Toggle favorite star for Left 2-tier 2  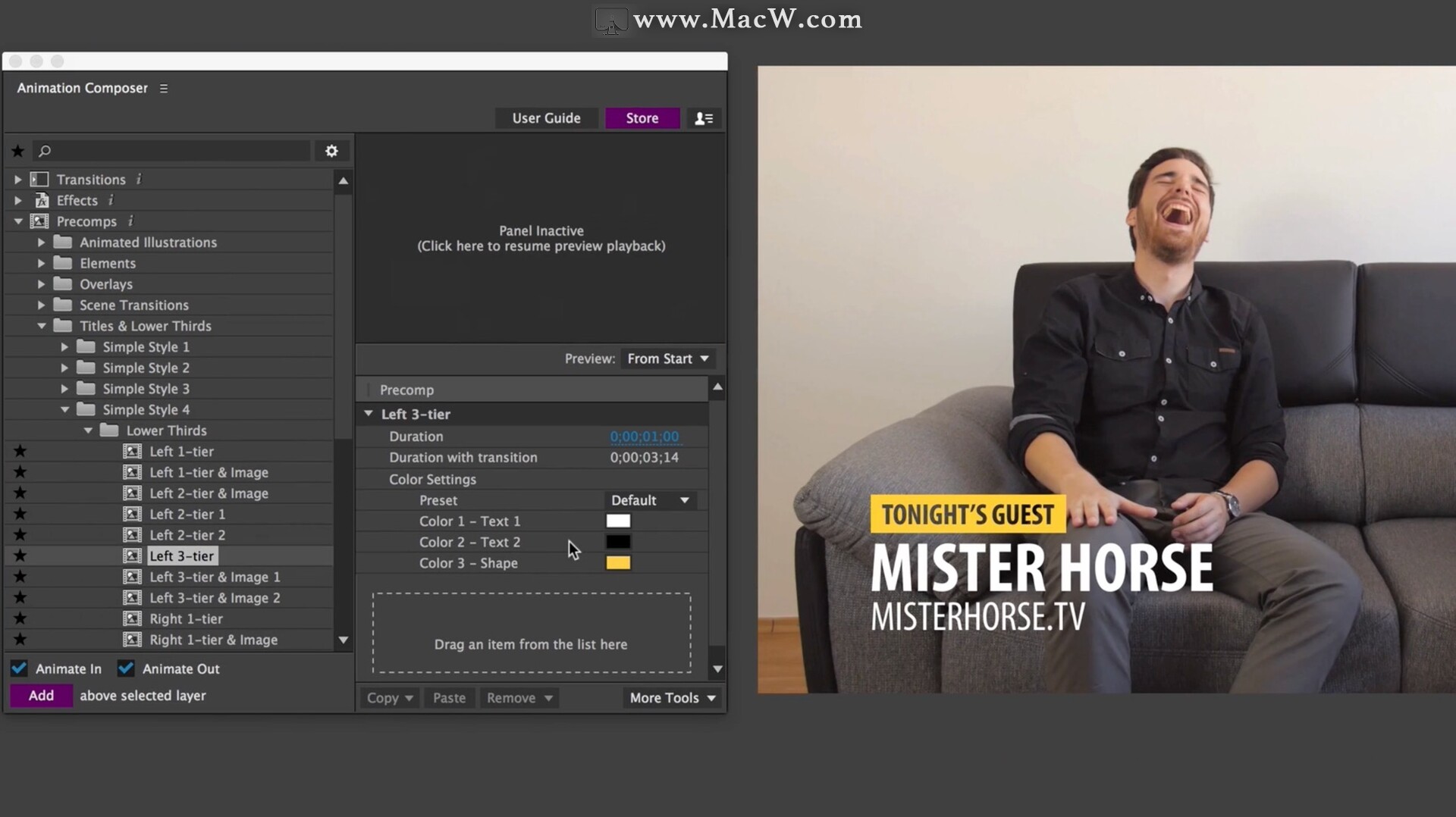click(20, 535)
